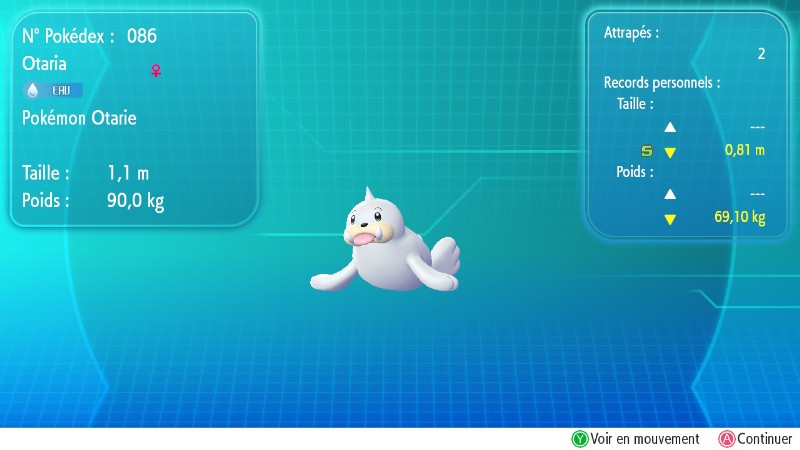The width and height of the screenshot is (800, 450).
Task: Click the 0,81 m smallest size record
Action: (744, 151)
